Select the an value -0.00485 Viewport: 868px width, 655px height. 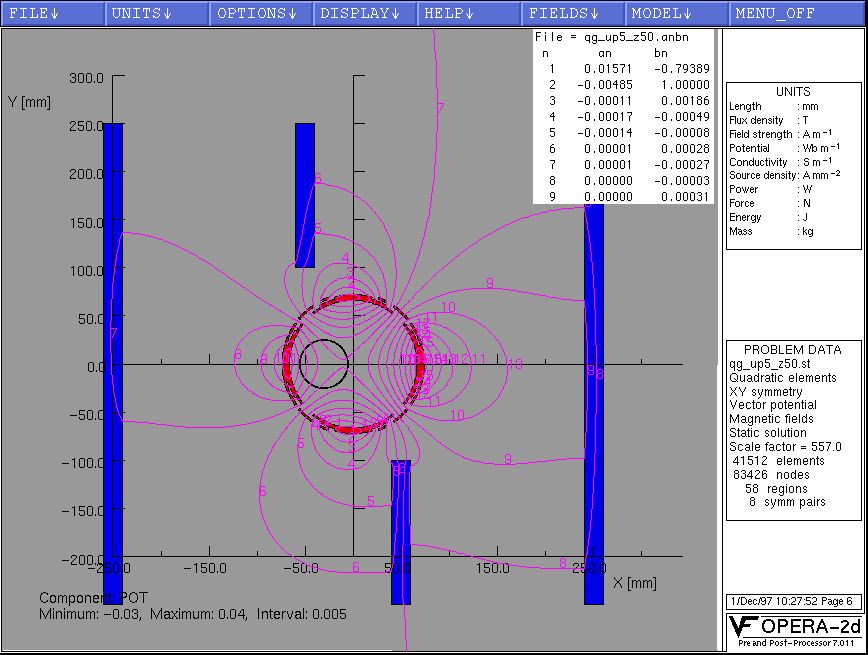[x=604, y=85]
